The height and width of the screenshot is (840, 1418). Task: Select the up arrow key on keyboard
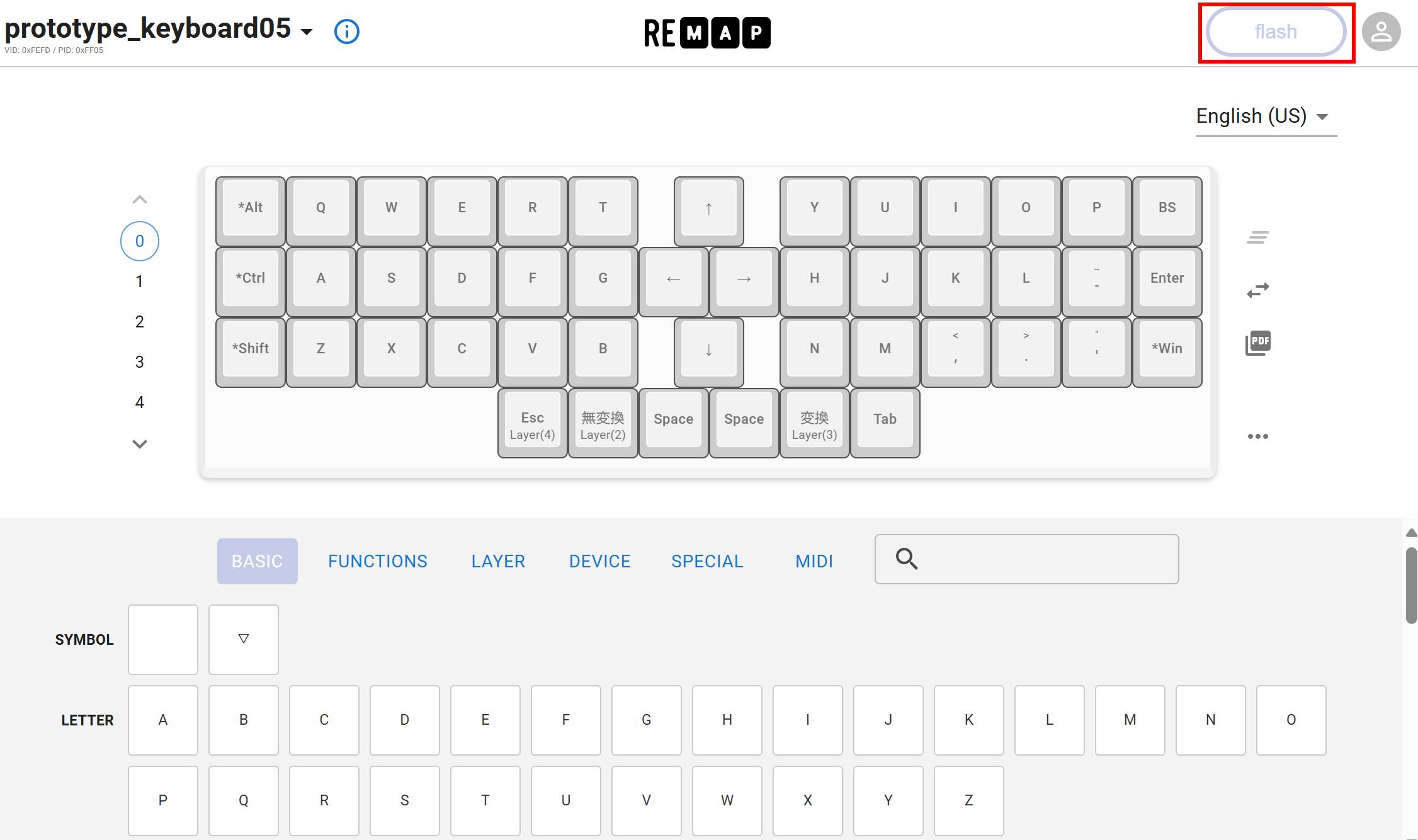708,208
